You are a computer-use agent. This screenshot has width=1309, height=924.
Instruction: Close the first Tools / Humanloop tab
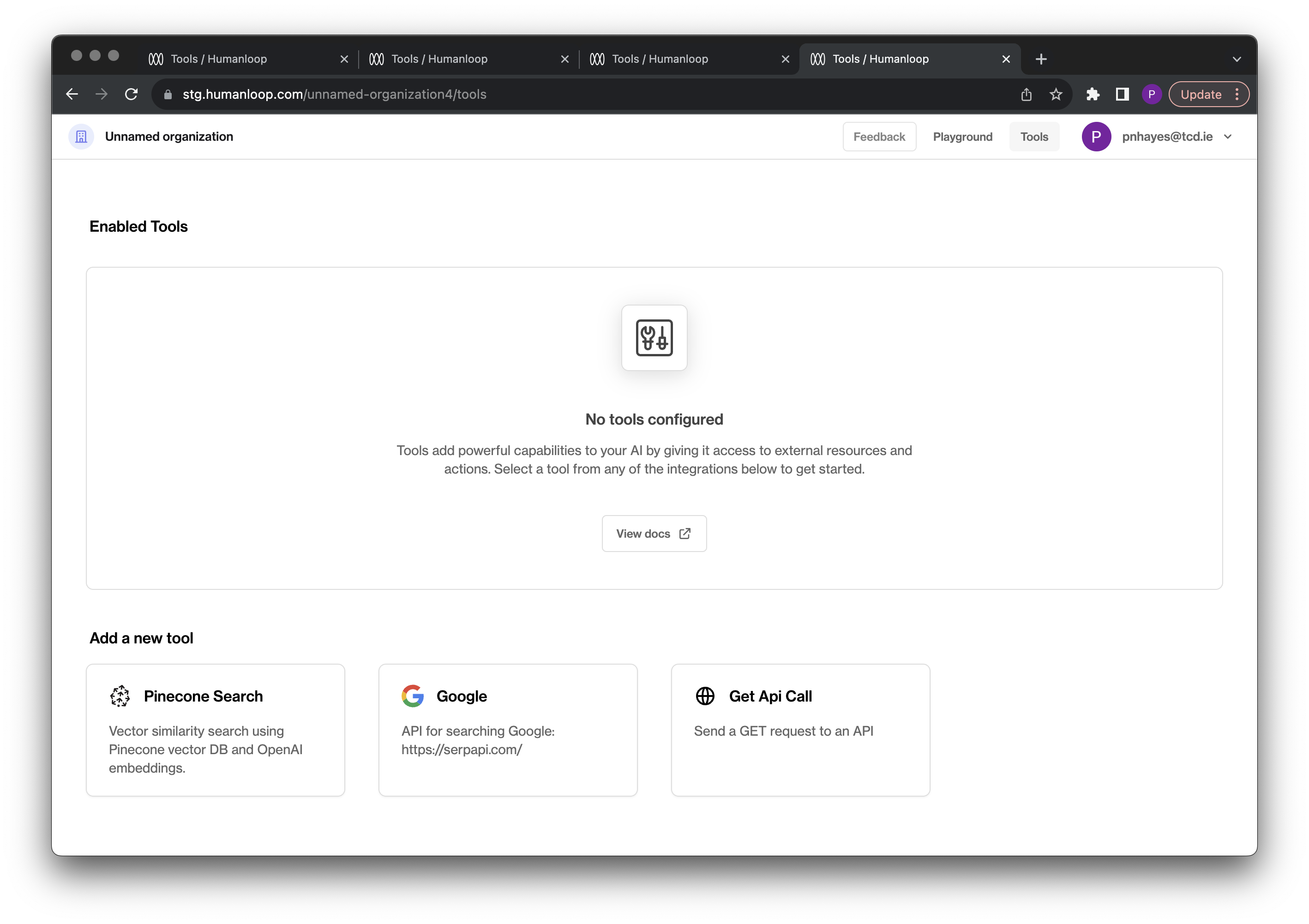pos(344,59)
